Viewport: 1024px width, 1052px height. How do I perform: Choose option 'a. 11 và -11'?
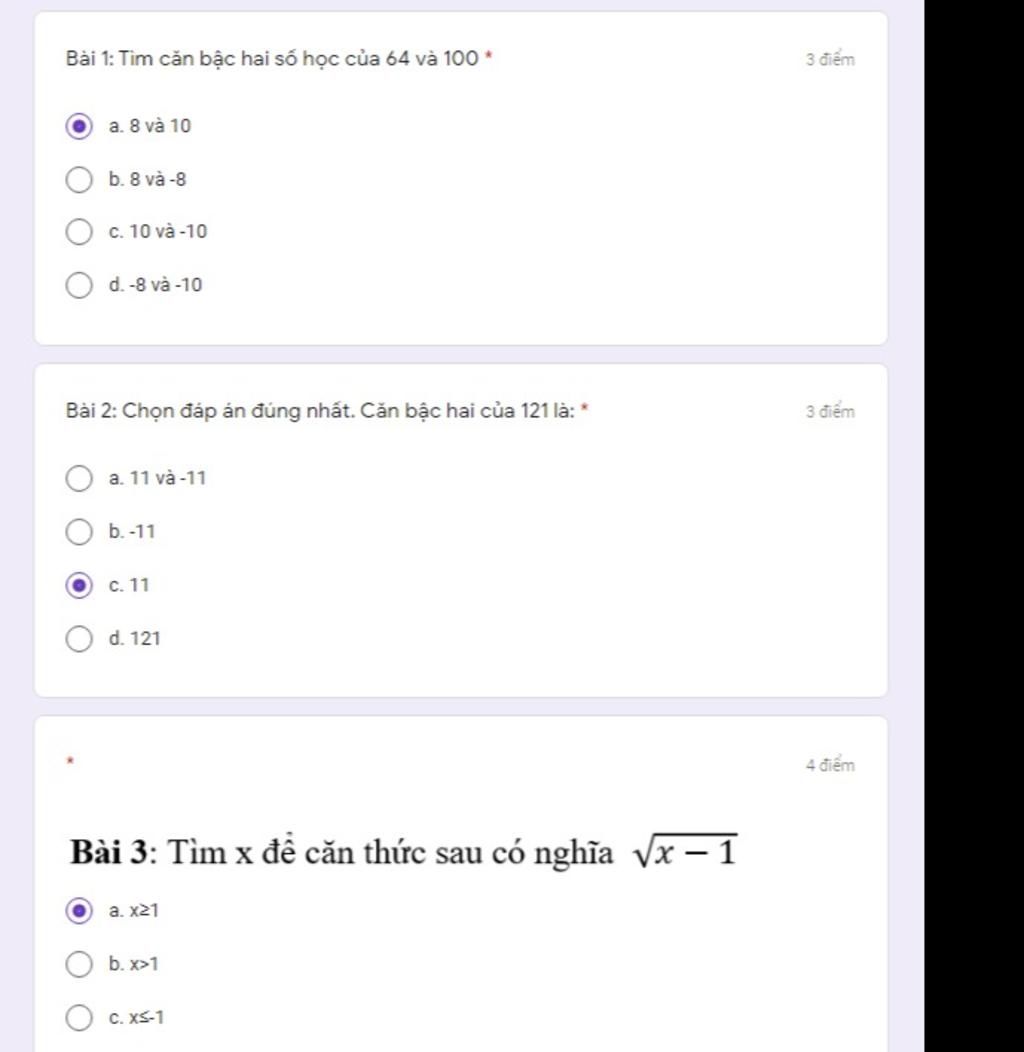tap(79, 479)
